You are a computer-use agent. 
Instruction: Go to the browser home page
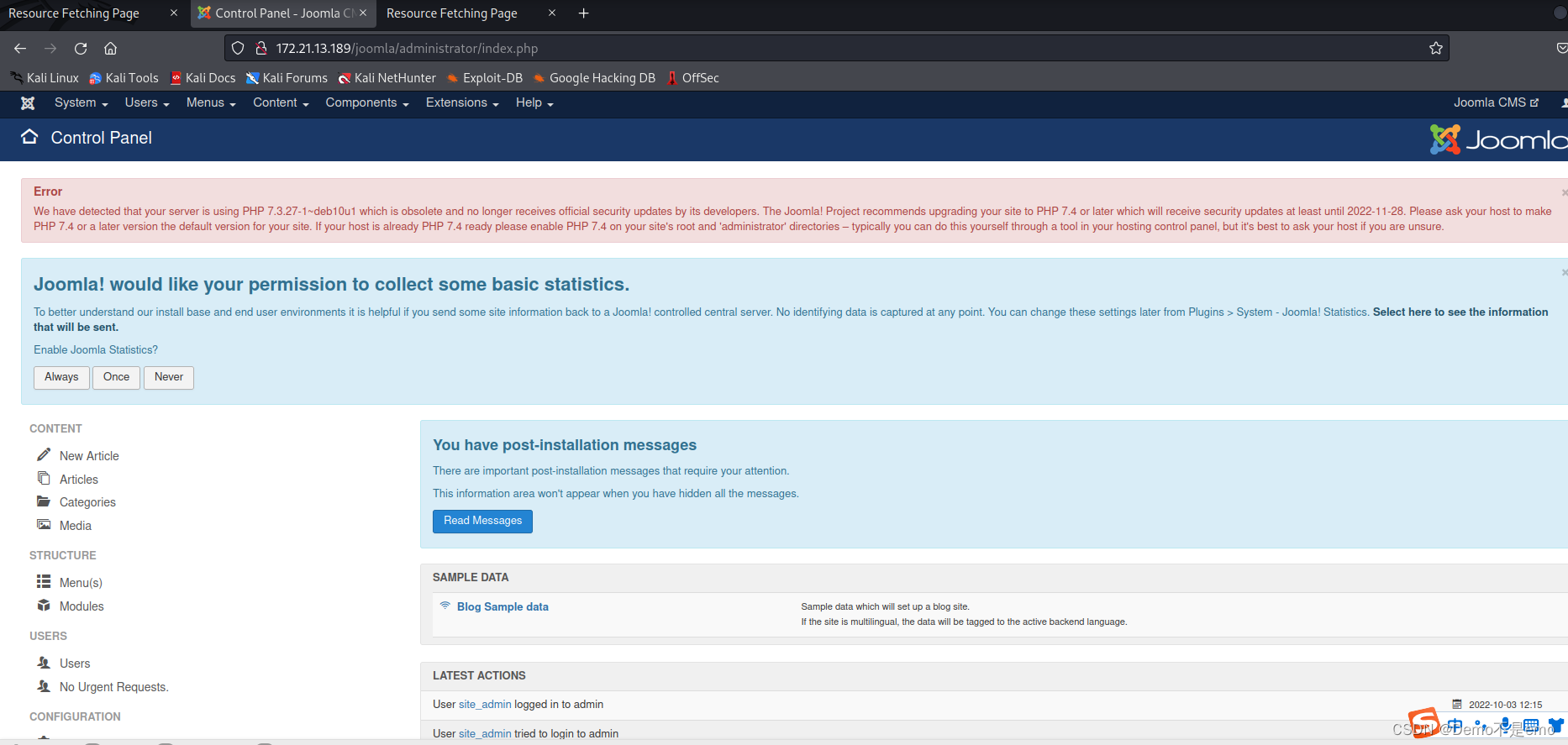click(110, 49)
